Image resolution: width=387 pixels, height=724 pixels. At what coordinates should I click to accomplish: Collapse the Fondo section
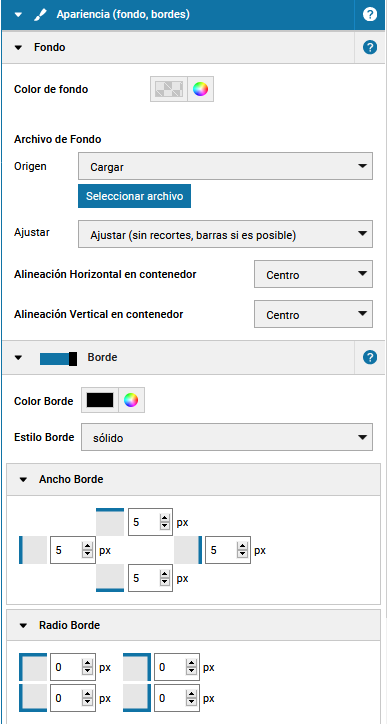coord(18,47)
